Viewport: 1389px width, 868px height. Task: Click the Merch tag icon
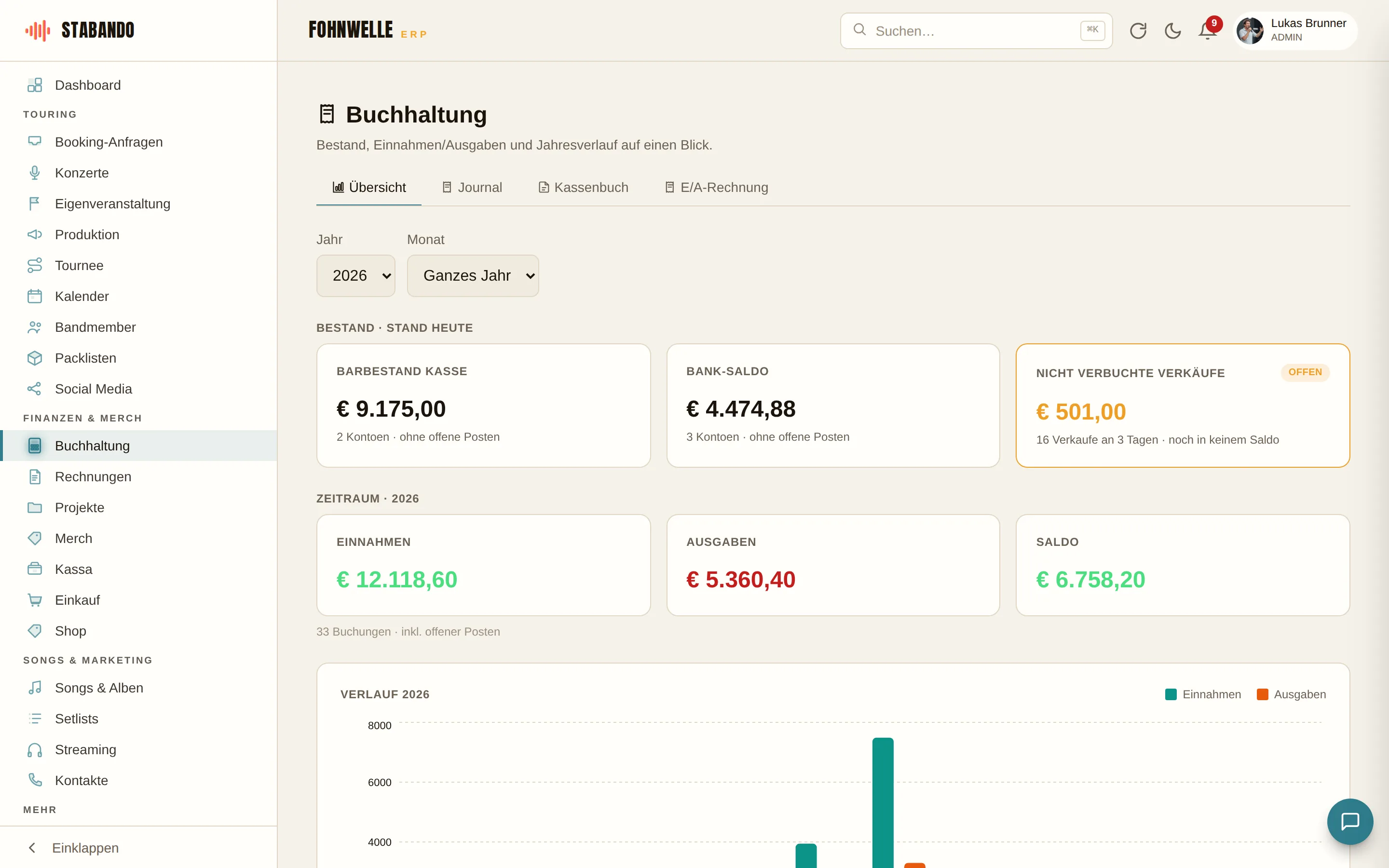(34, 539)
